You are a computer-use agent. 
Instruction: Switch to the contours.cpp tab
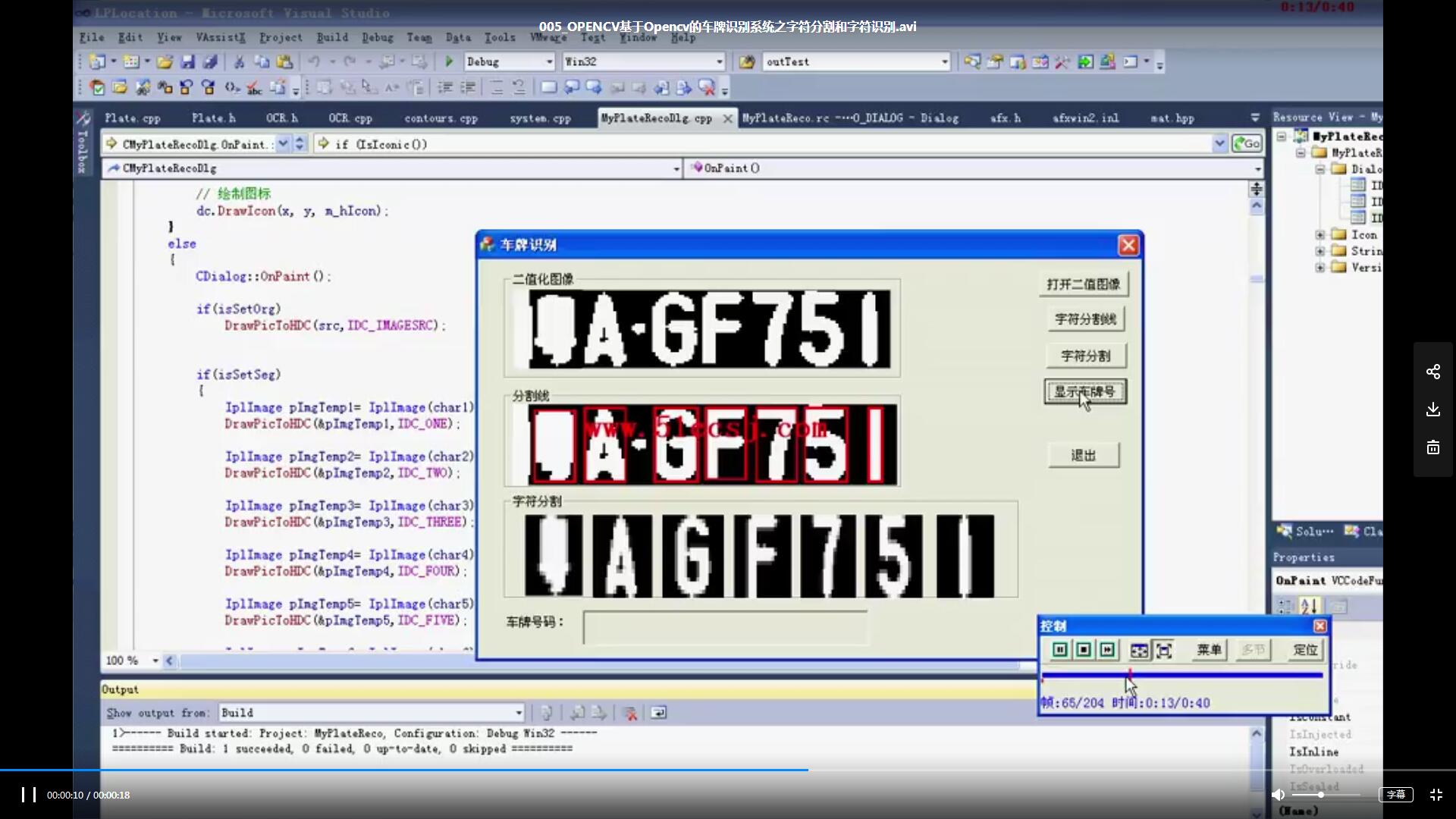pyautogui.click(x=441, y=118)
